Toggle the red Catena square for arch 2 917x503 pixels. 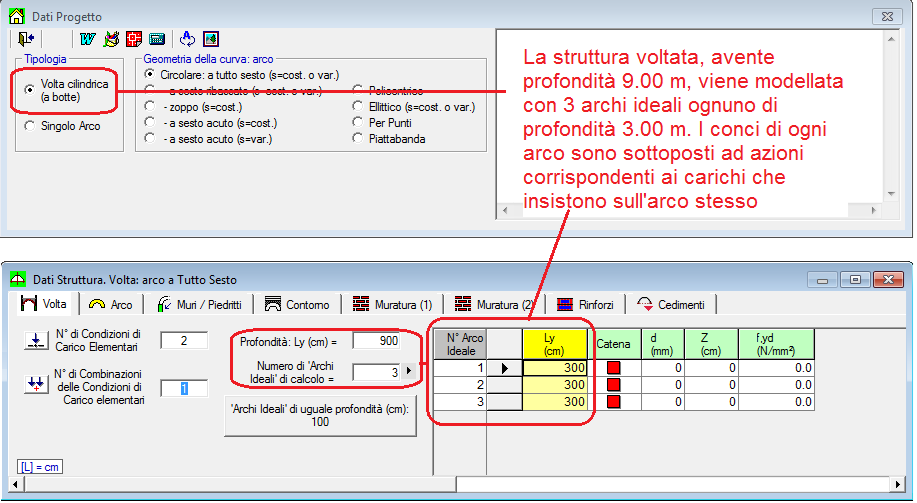pyautogui.click(x=614, y=385)
